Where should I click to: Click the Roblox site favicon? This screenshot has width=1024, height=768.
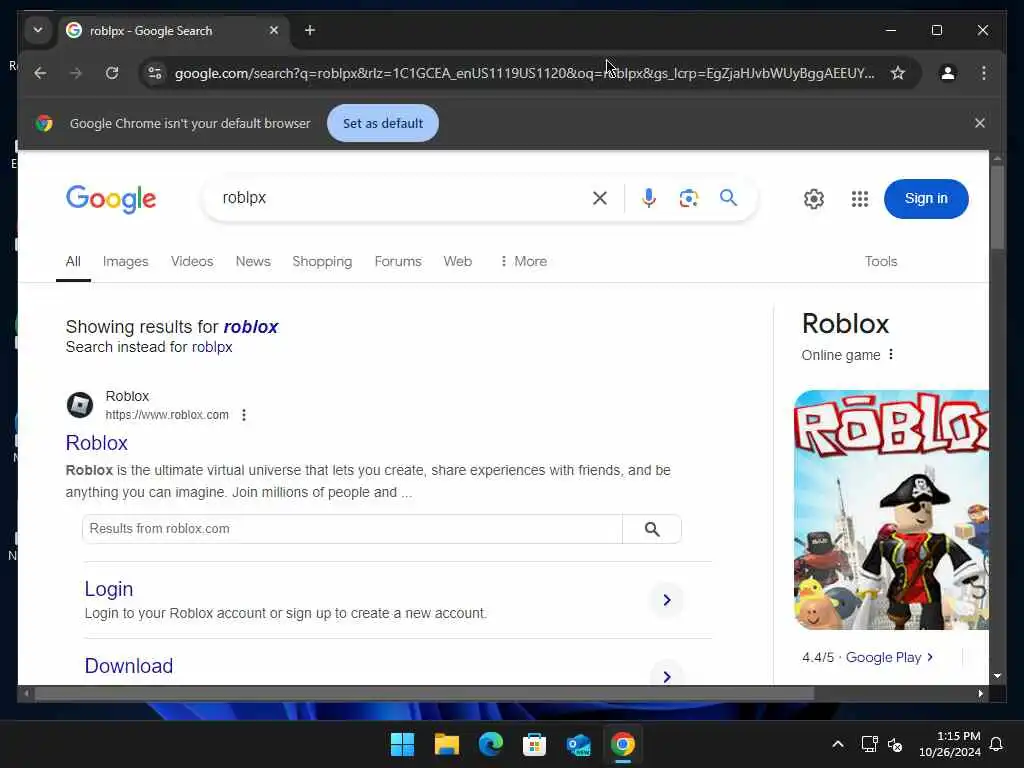[x=80, y=405]
